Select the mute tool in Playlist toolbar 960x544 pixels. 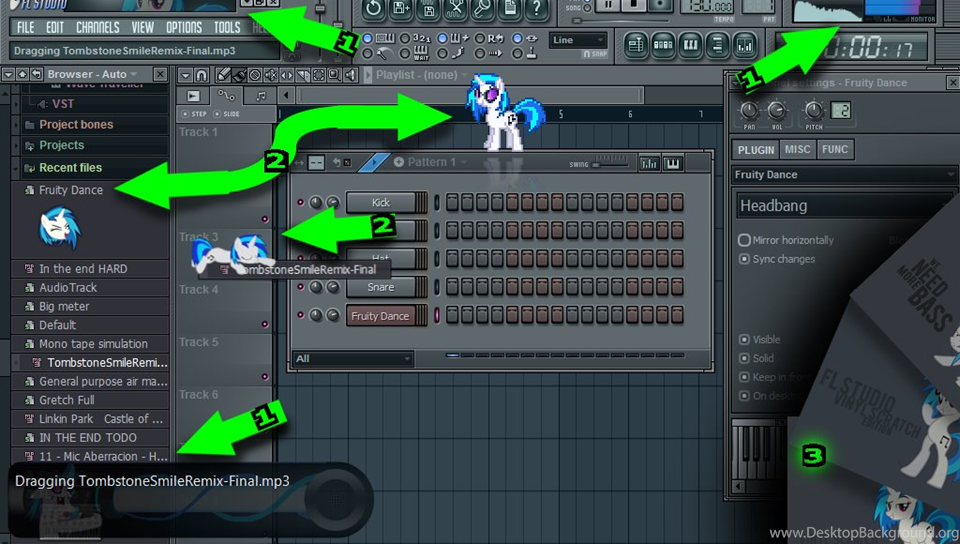click(x=271, y=75)
